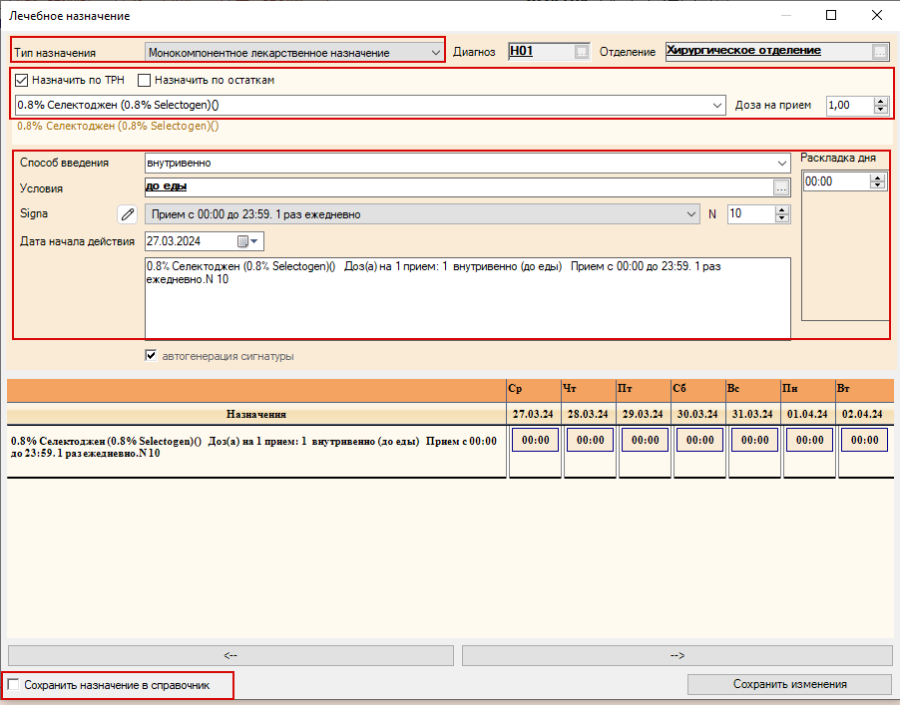Select the 00:00 cell for 01.04.24

tap(809, 440)
